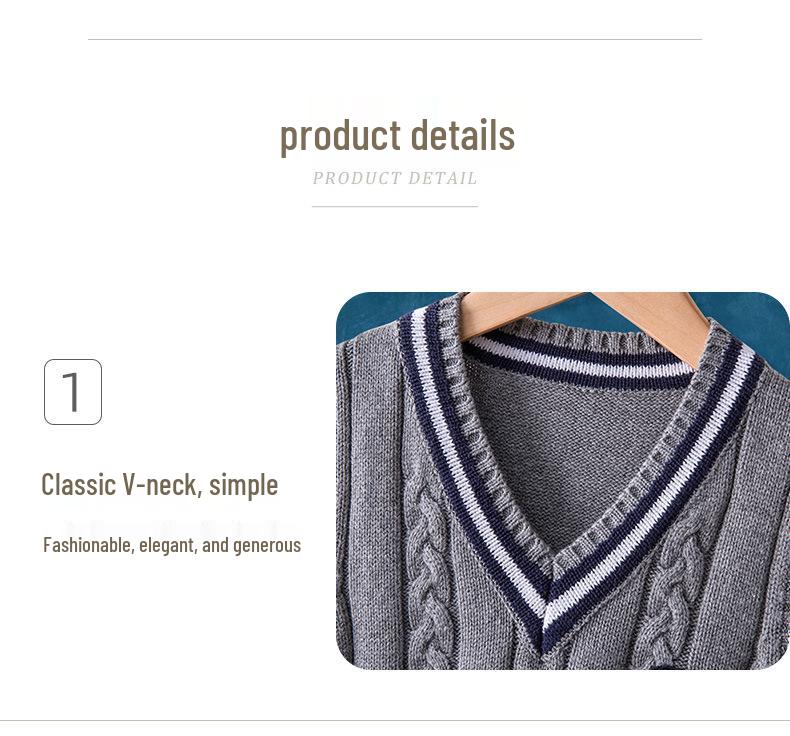Click the numbered "1" box icon
Screen dimensions: 790x736
click(x=73, y=392)
